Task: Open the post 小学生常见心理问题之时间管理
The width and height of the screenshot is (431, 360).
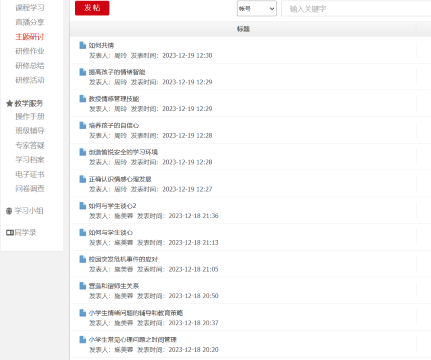Action: 132,339
